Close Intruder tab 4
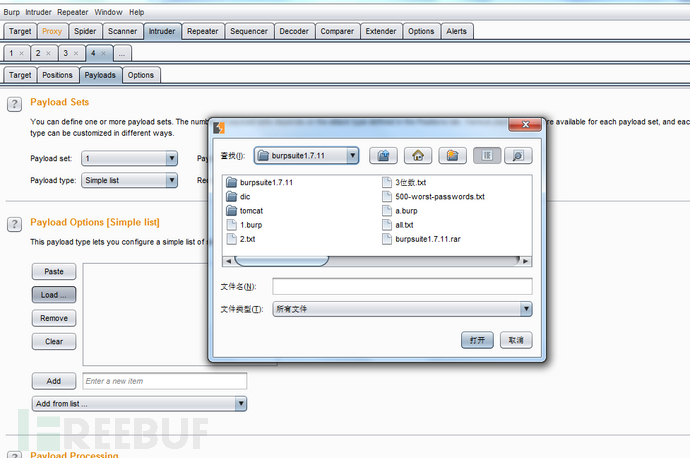 coord(103,53)
